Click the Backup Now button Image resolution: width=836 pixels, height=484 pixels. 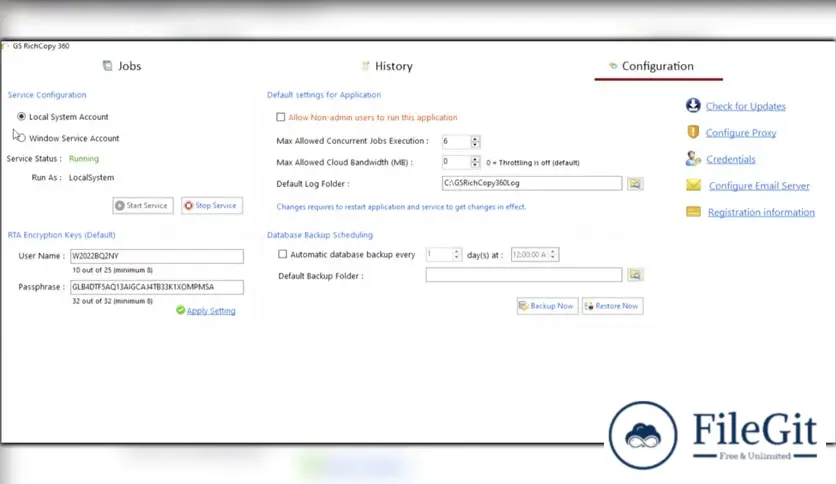tap(547, 306)
